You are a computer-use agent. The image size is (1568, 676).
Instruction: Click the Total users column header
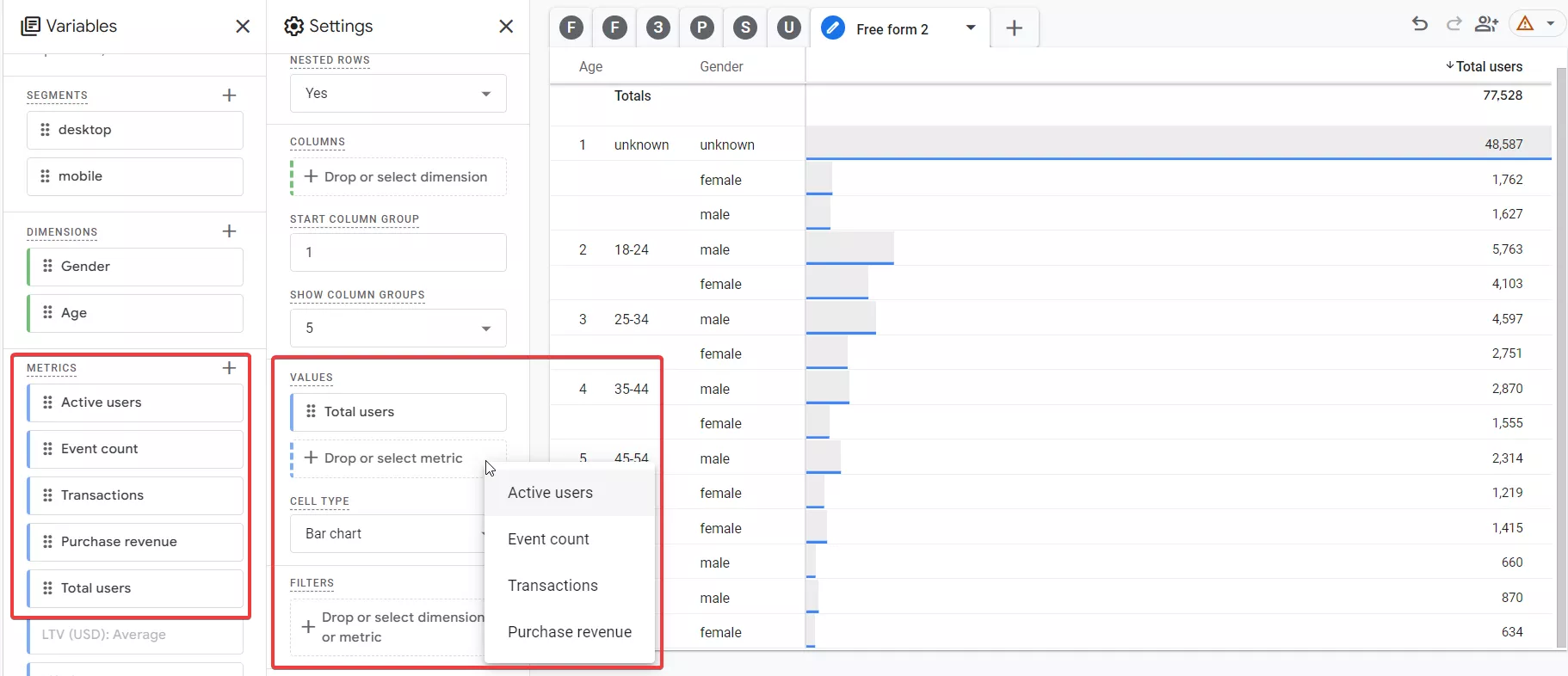1488,66
